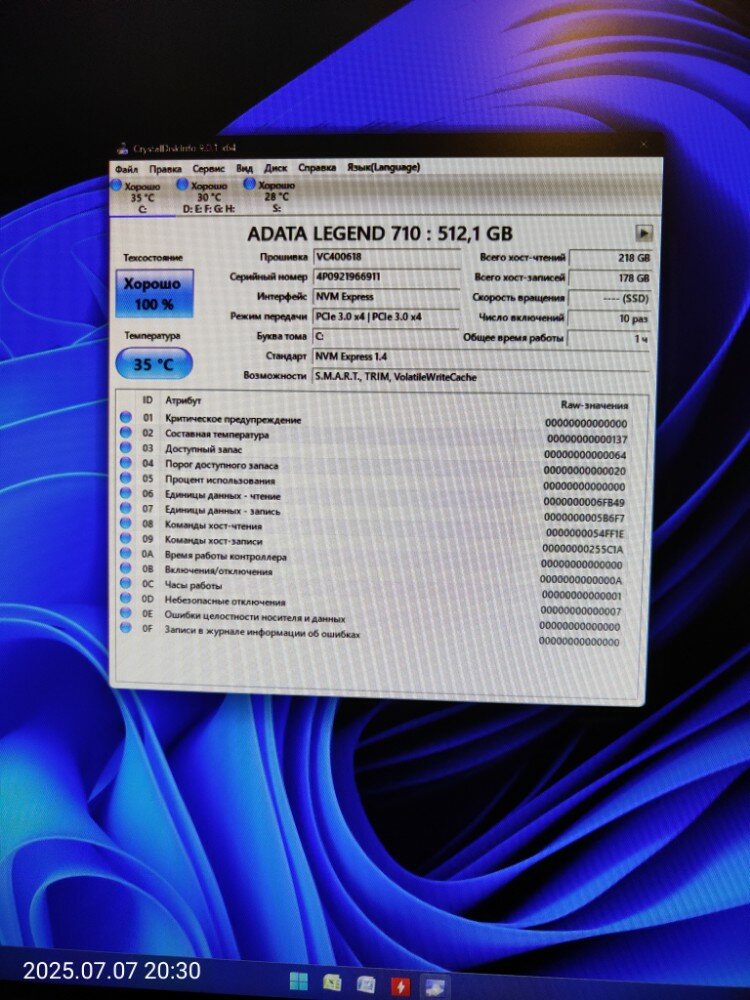750x1000 pixels.
Task: Click the features field S.M.A.R.T., TRIM
Action: point(481,377)
